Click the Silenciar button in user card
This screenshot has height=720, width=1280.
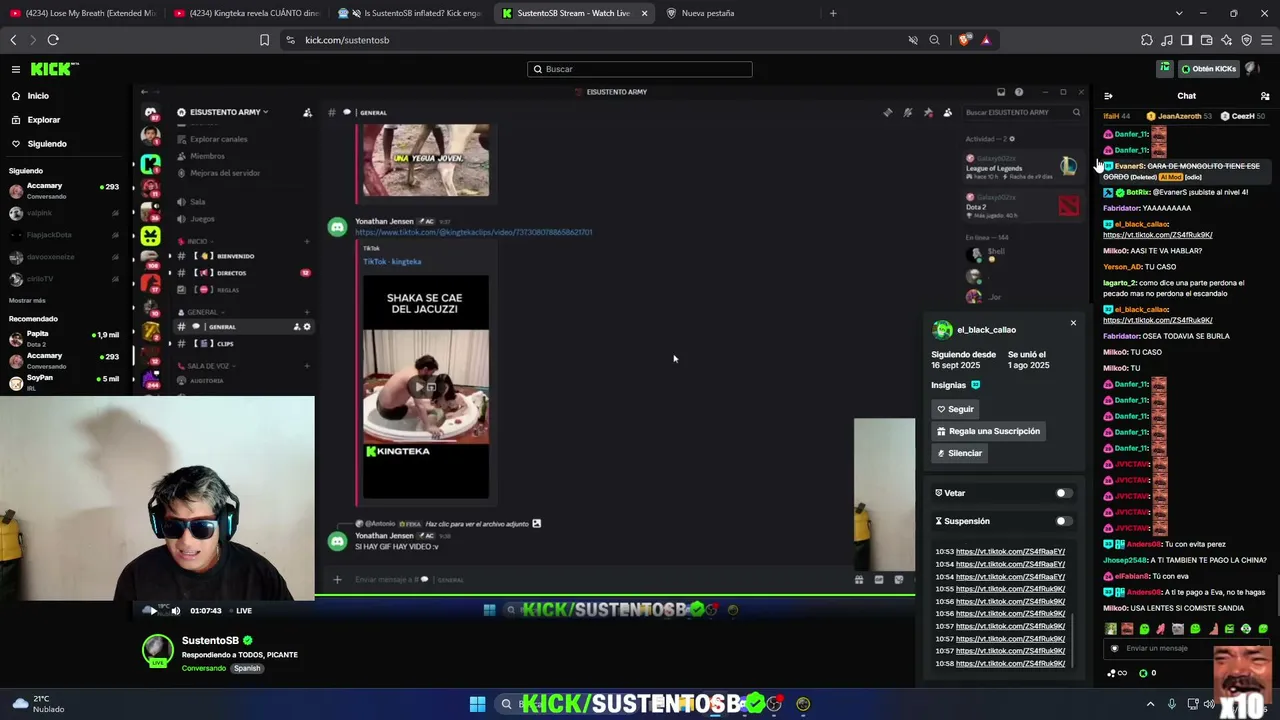[959, 453]
